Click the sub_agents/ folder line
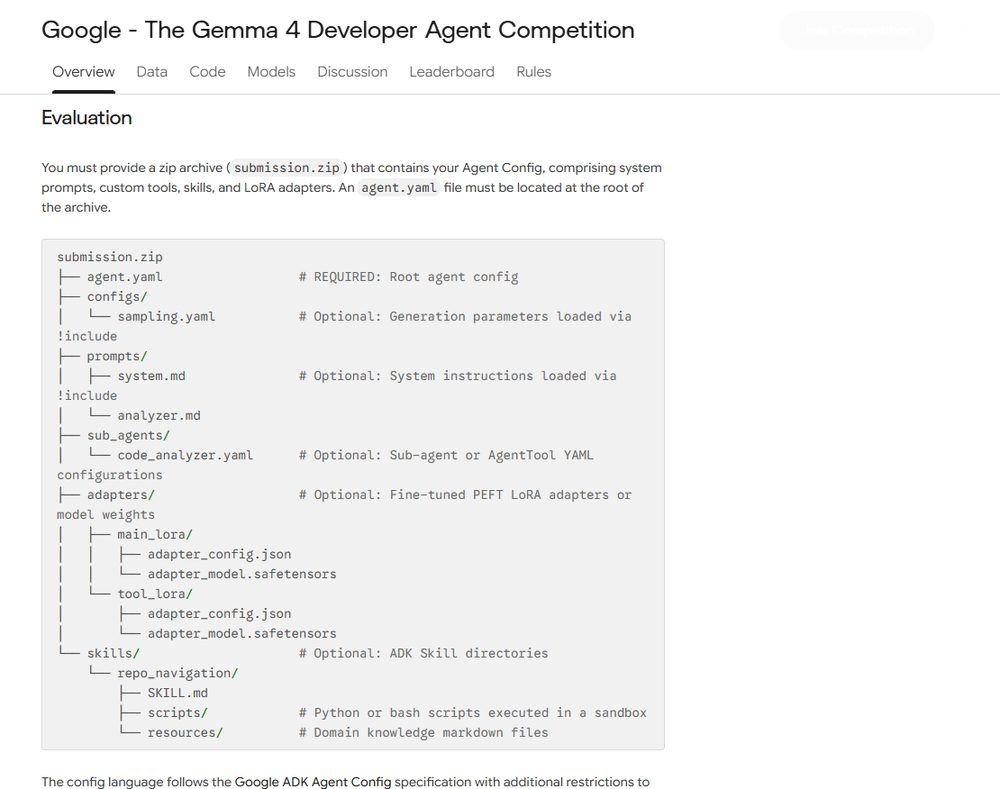The height and width of the screenshot is (789, 1000). 128,435
